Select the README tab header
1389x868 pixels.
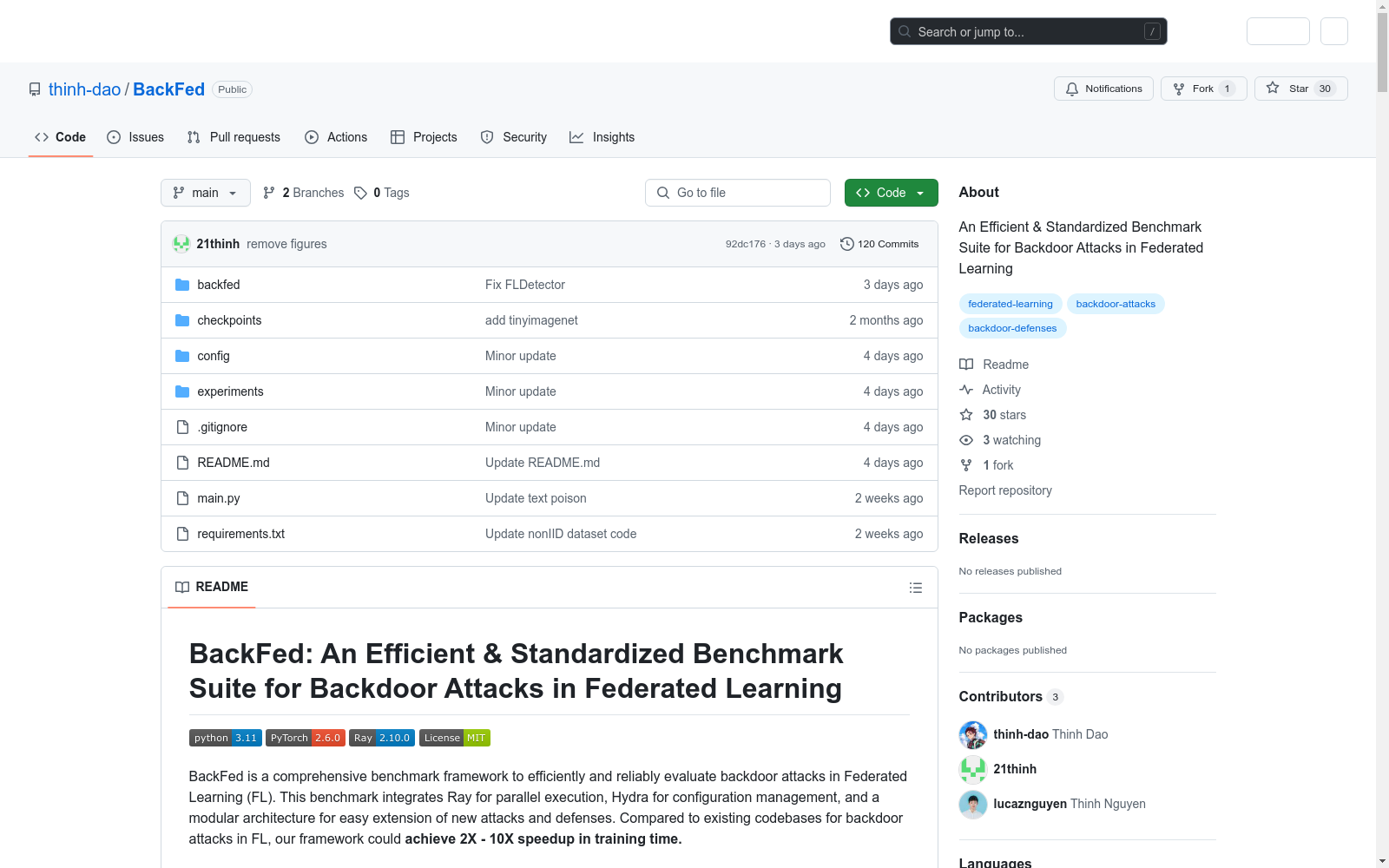coord(212,587)
